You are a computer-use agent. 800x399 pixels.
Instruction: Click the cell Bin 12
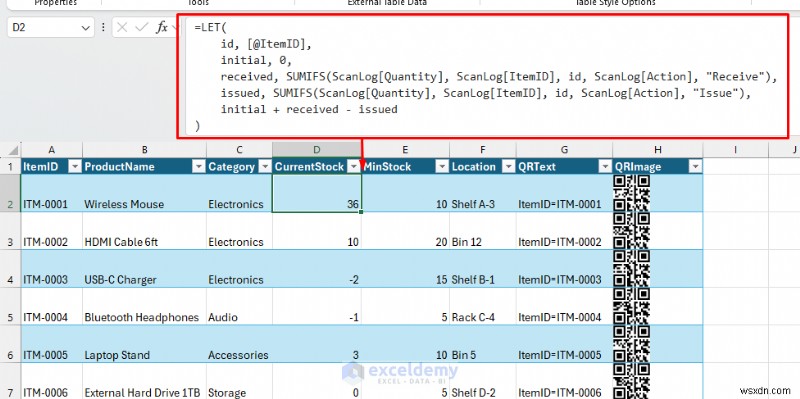click(x=483, y=231)
